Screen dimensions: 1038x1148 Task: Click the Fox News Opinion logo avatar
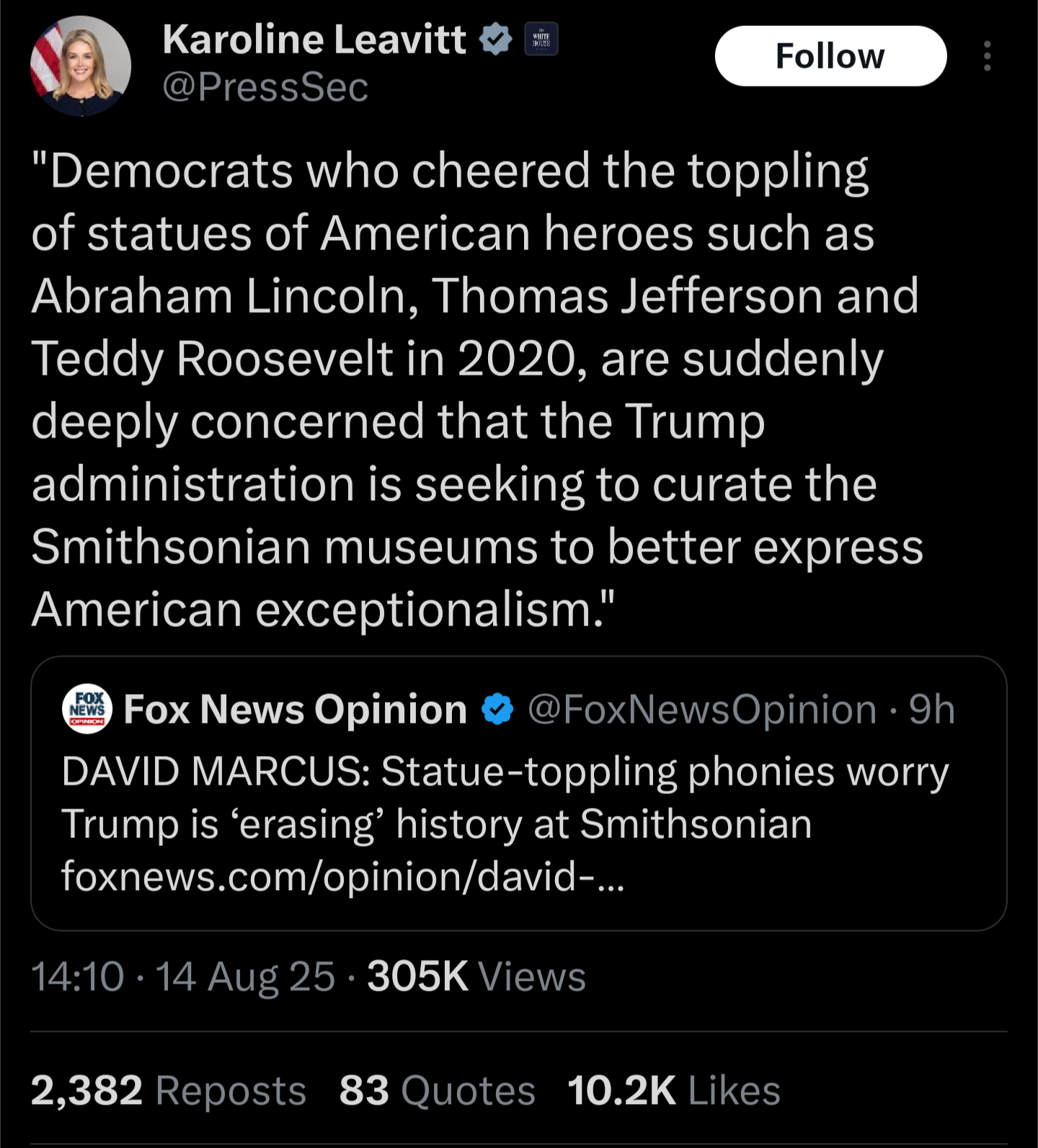pos(87,709)
